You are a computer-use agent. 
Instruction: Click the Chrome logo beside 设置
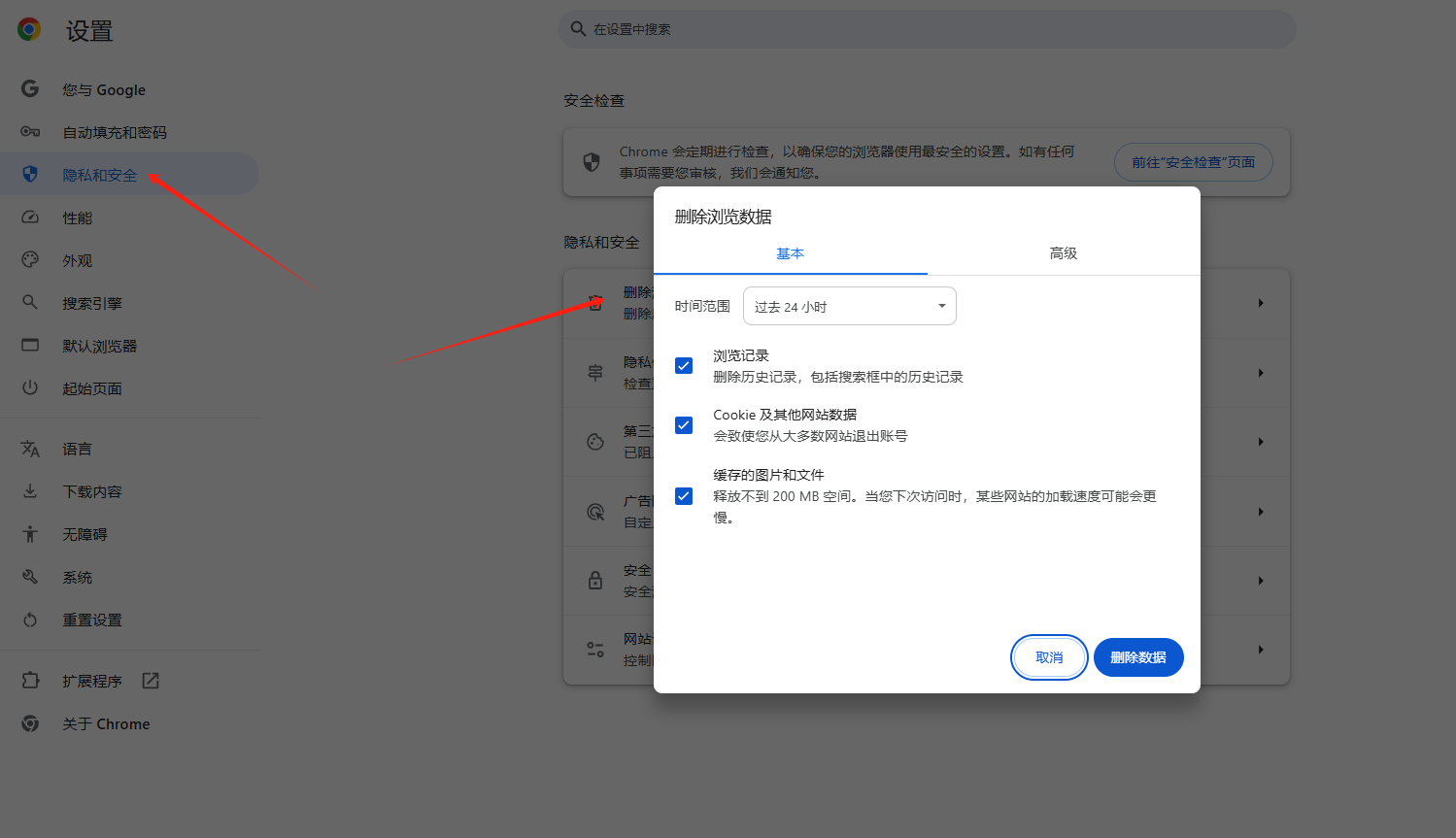point(29,30)
